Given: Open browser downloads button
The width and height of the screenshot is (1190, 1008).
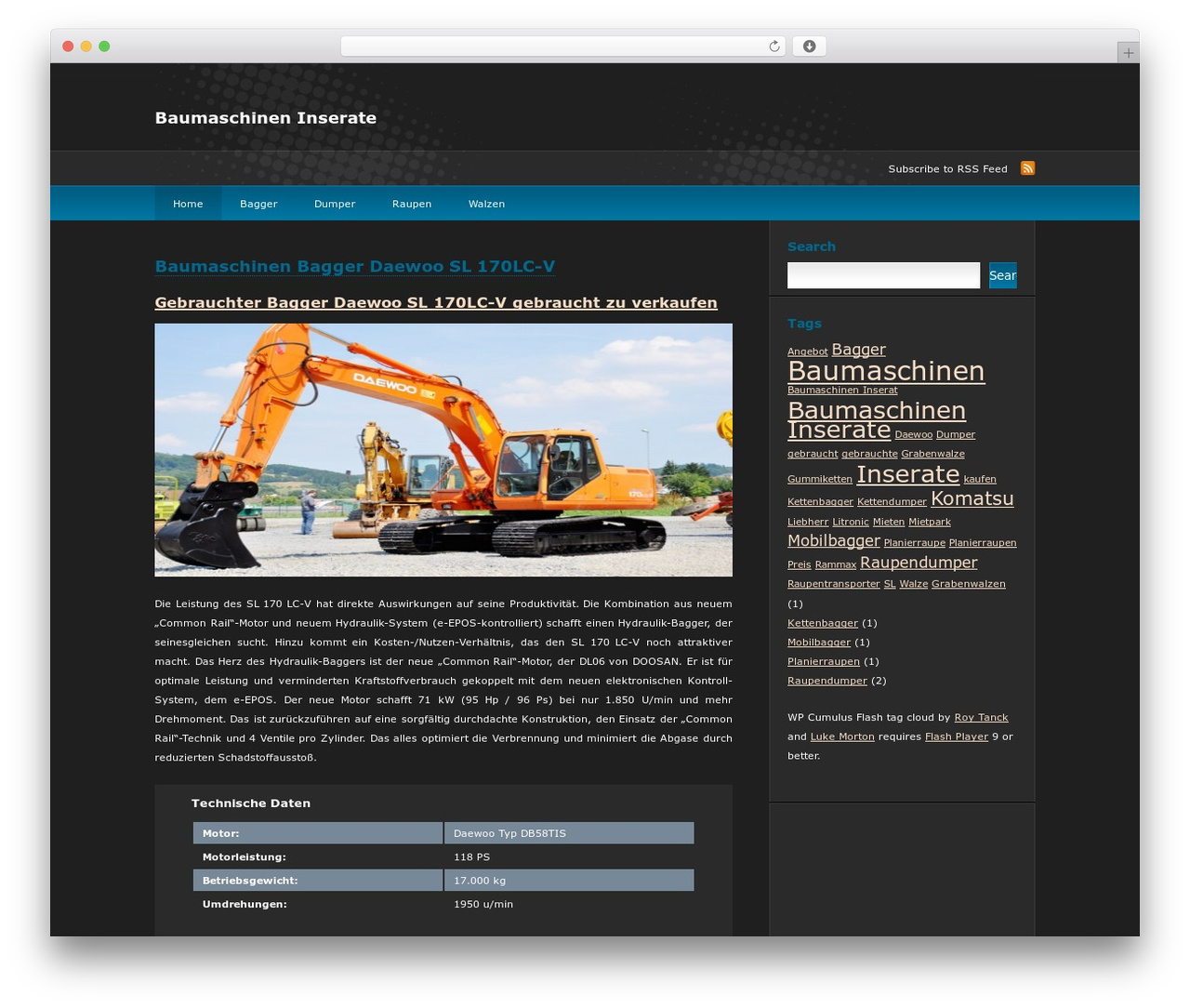Looking at the screenshot, I should [810, 46].
